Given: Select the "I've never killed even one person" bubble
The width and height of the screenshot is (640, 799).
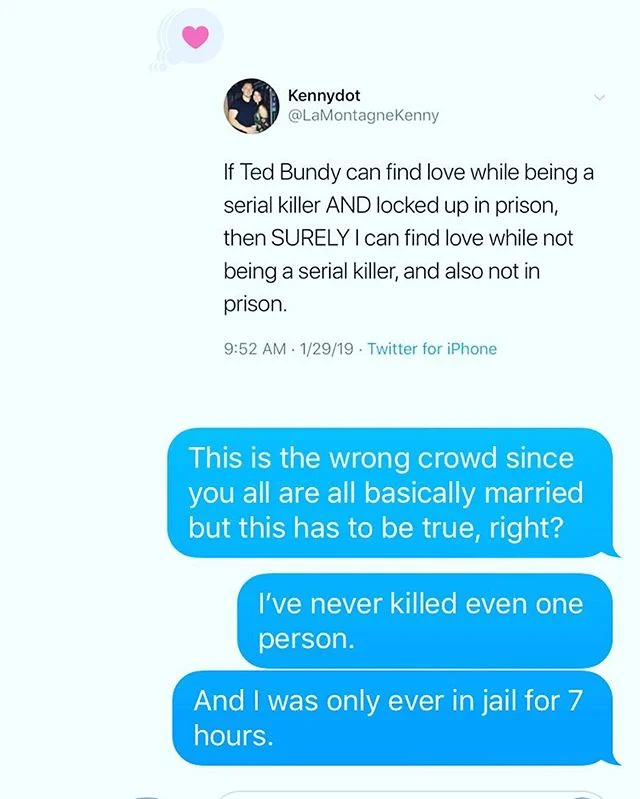Looking at the screenshot, I should pos(425,620).
